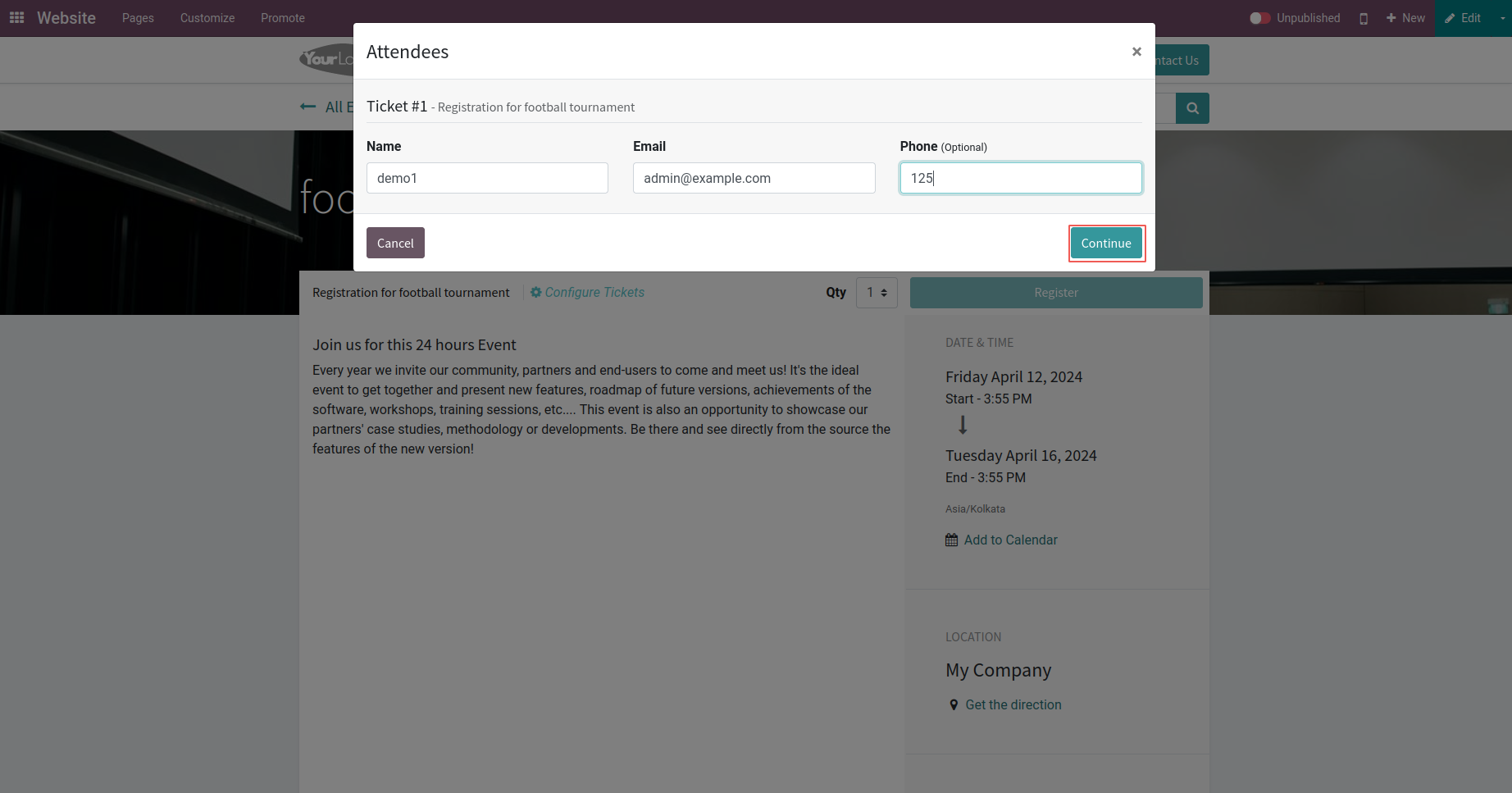Click the pencil Edit icon
The image size is (1512, 793).
(1450, 18)
